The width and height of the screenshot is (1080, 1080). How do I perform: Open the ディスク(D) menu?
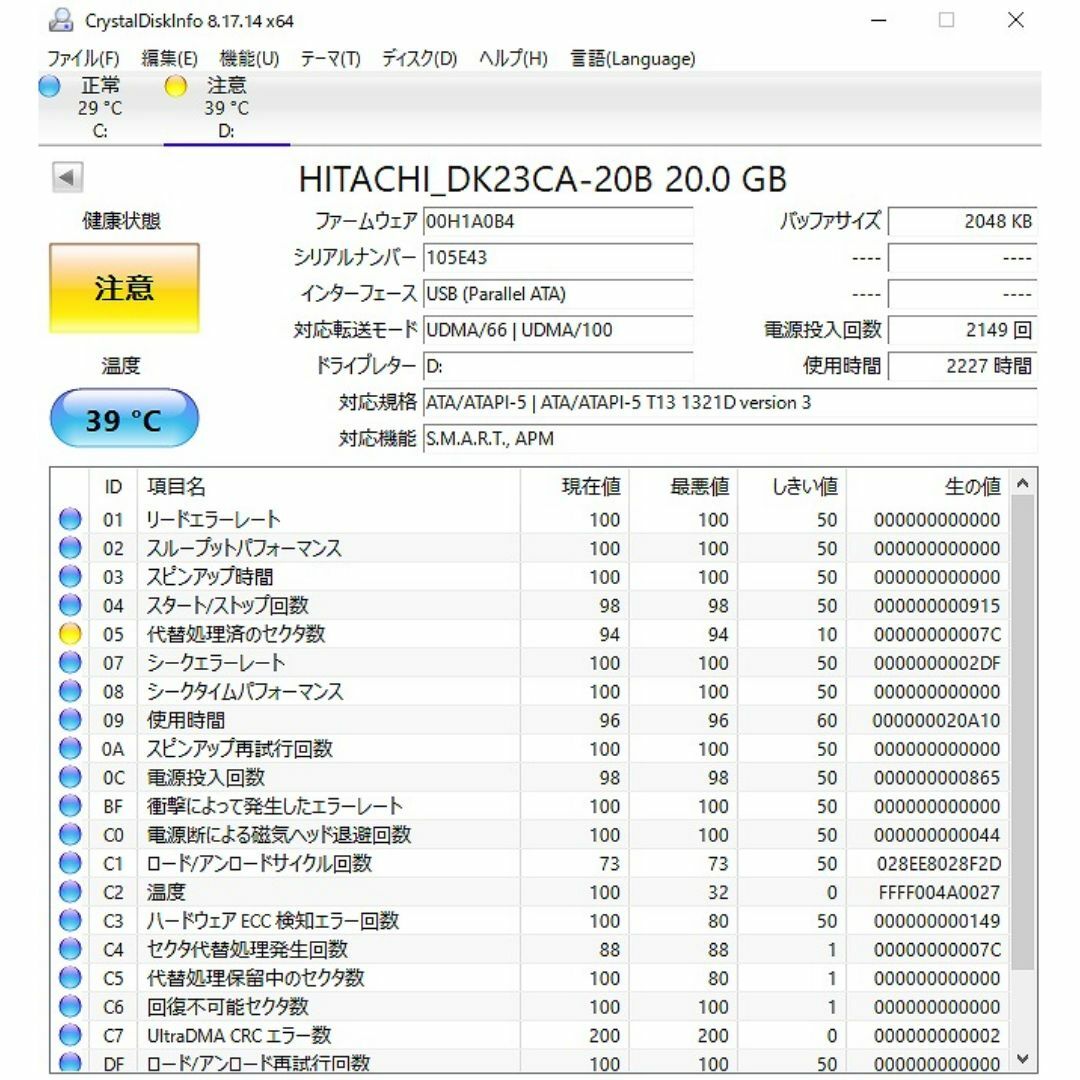point(419,59)
